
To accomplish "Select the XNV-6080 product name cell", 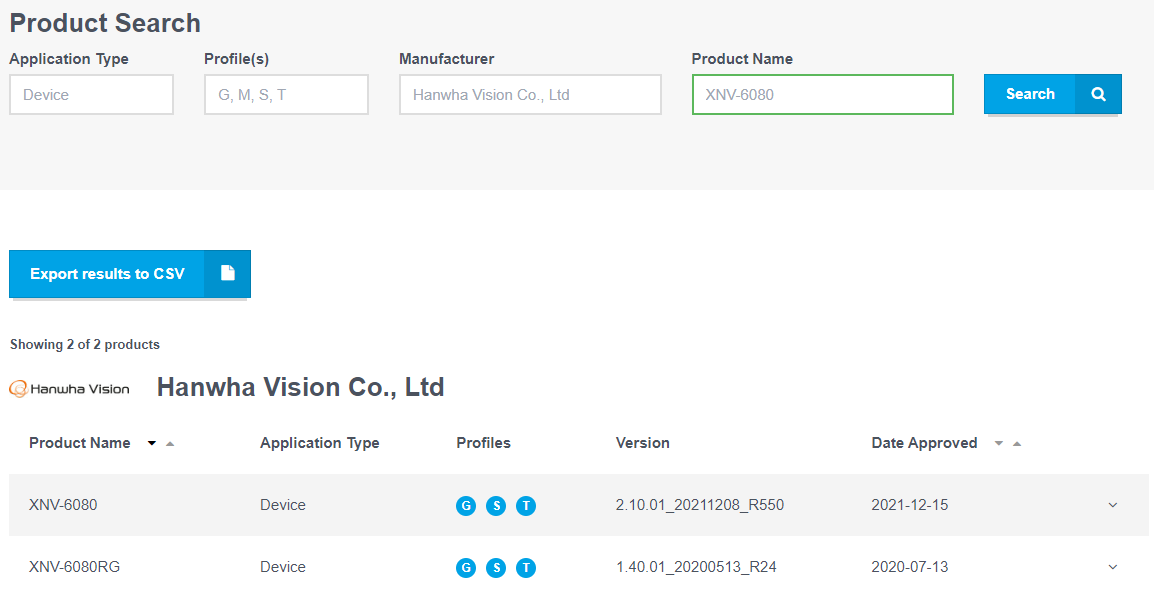I will click(x=63, y=505).
